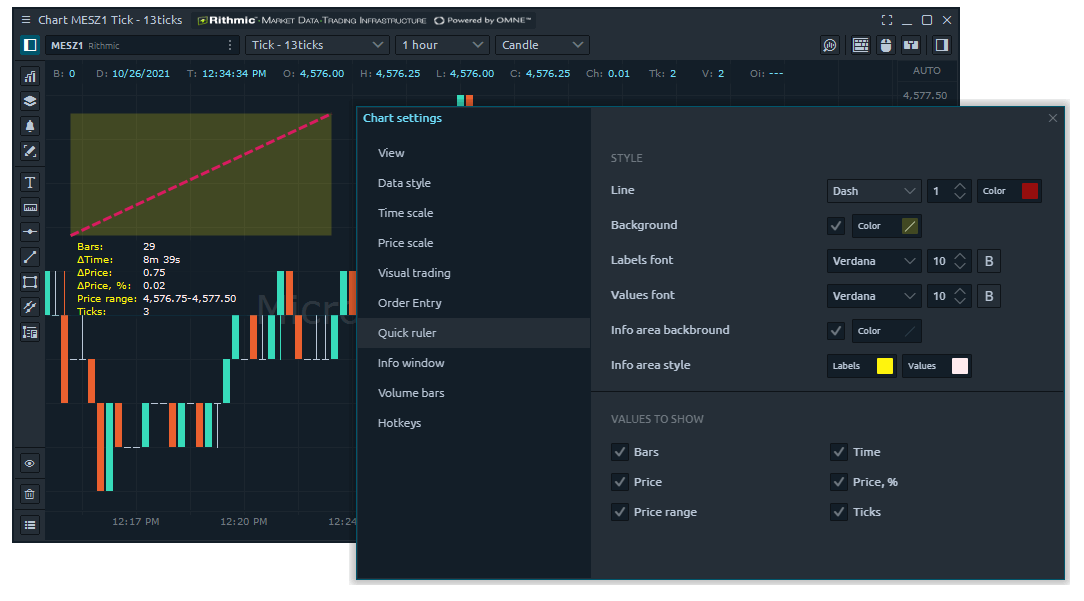1084x601 pixels.
Task: Open the Labels font Verdana dropdown
Action: pyautogui.click(x=874, y=261)
